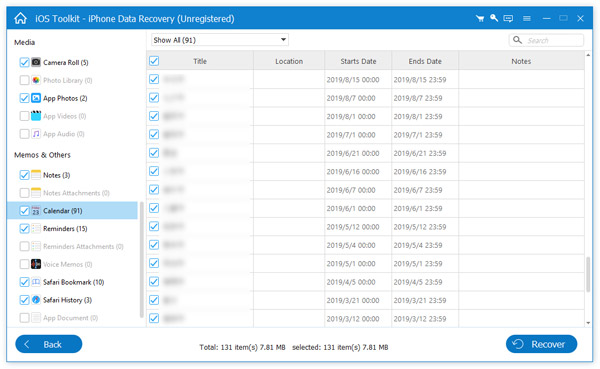Sort by the Notes column header
Viewport: 600px width, 369px height.
521,61
